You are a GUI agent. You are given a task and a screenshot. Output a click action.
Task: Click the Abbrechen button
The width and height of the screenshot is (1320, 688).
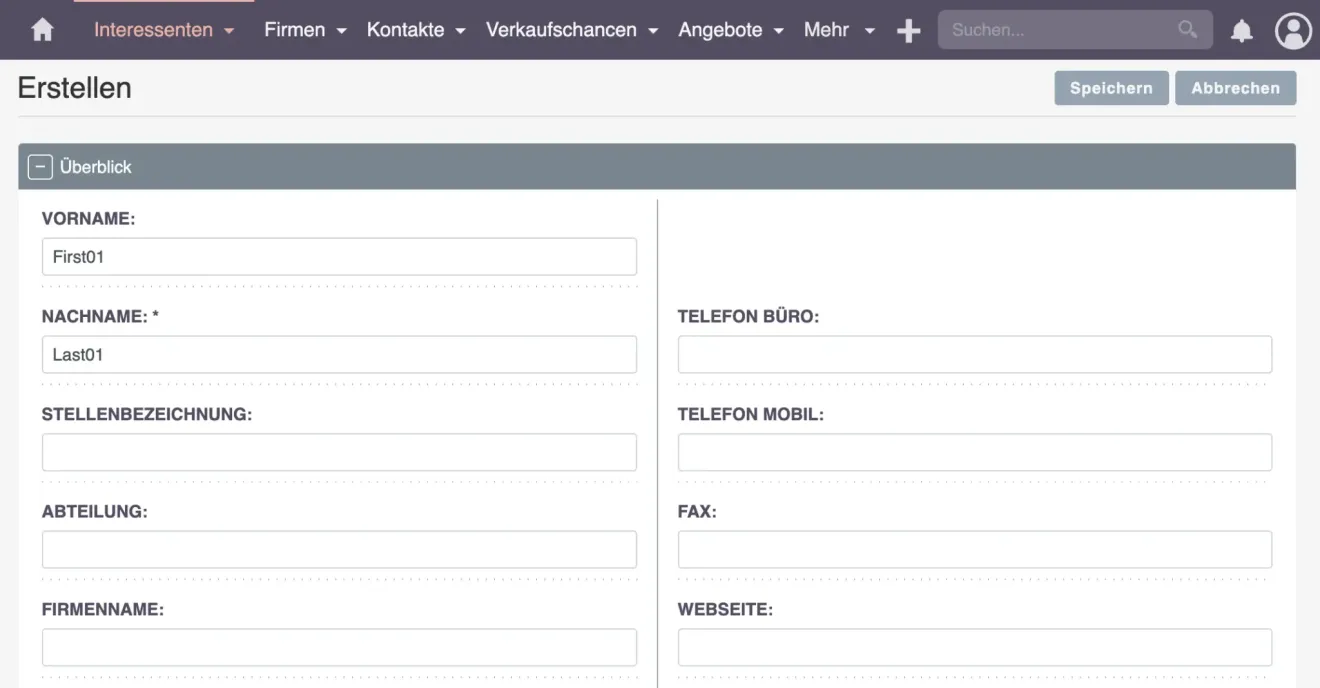click(1235, 87)
